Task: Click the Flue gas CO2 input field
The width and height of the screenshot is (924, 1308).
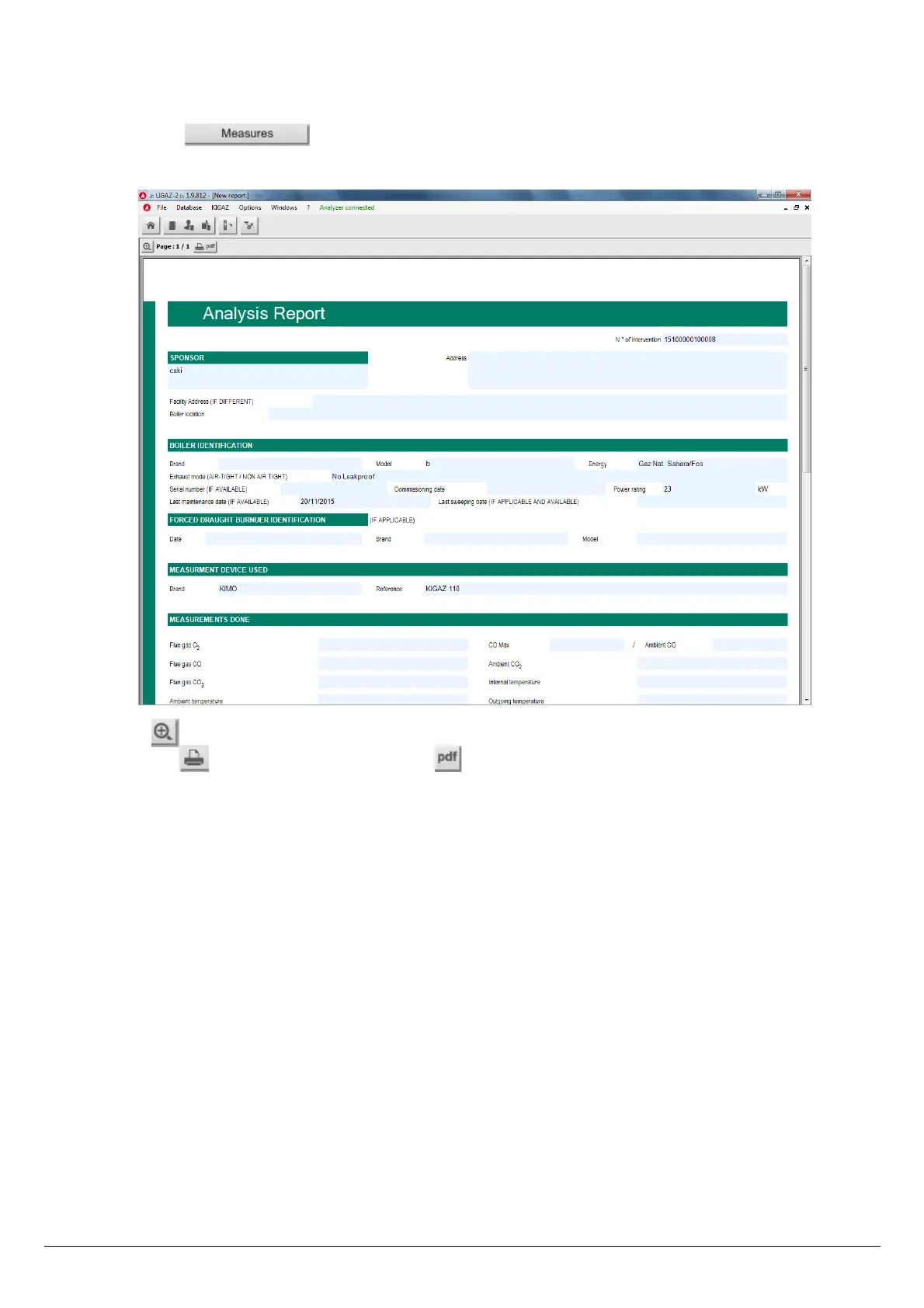Action: tap(393, 682)
